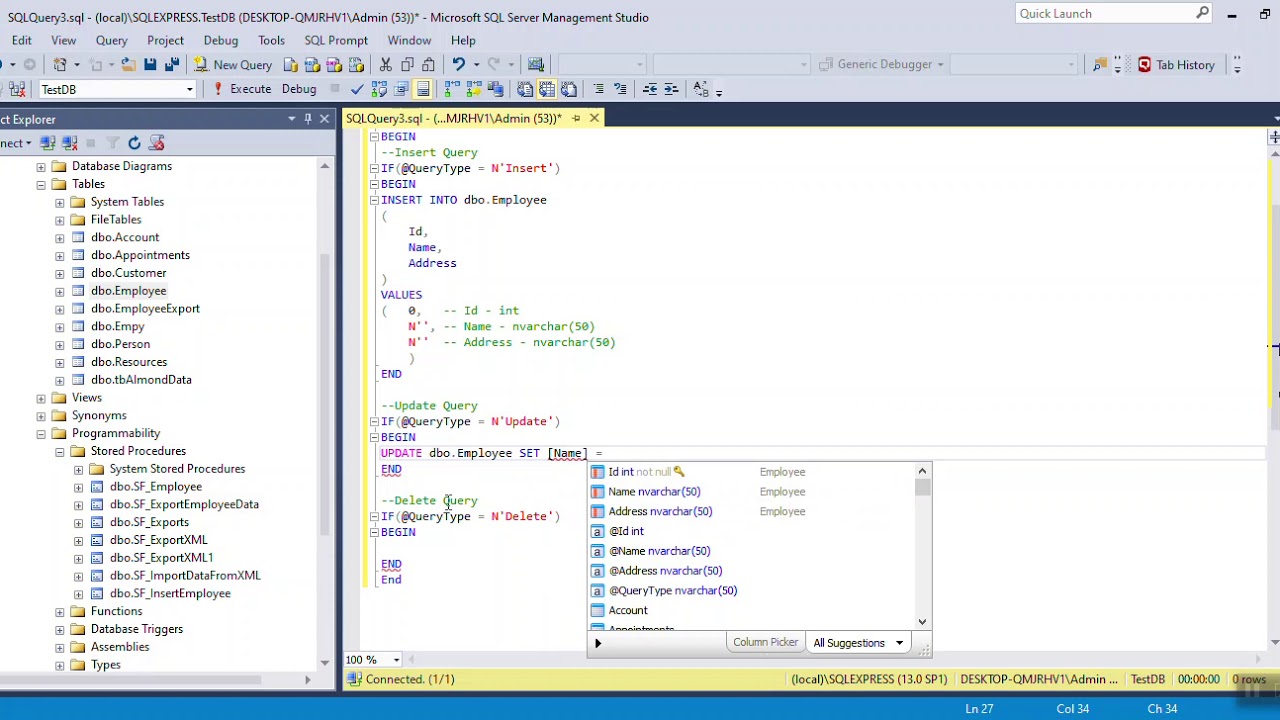Click the Undo arrow icon
Screen dimensions: 1280x720
point(458,65)
